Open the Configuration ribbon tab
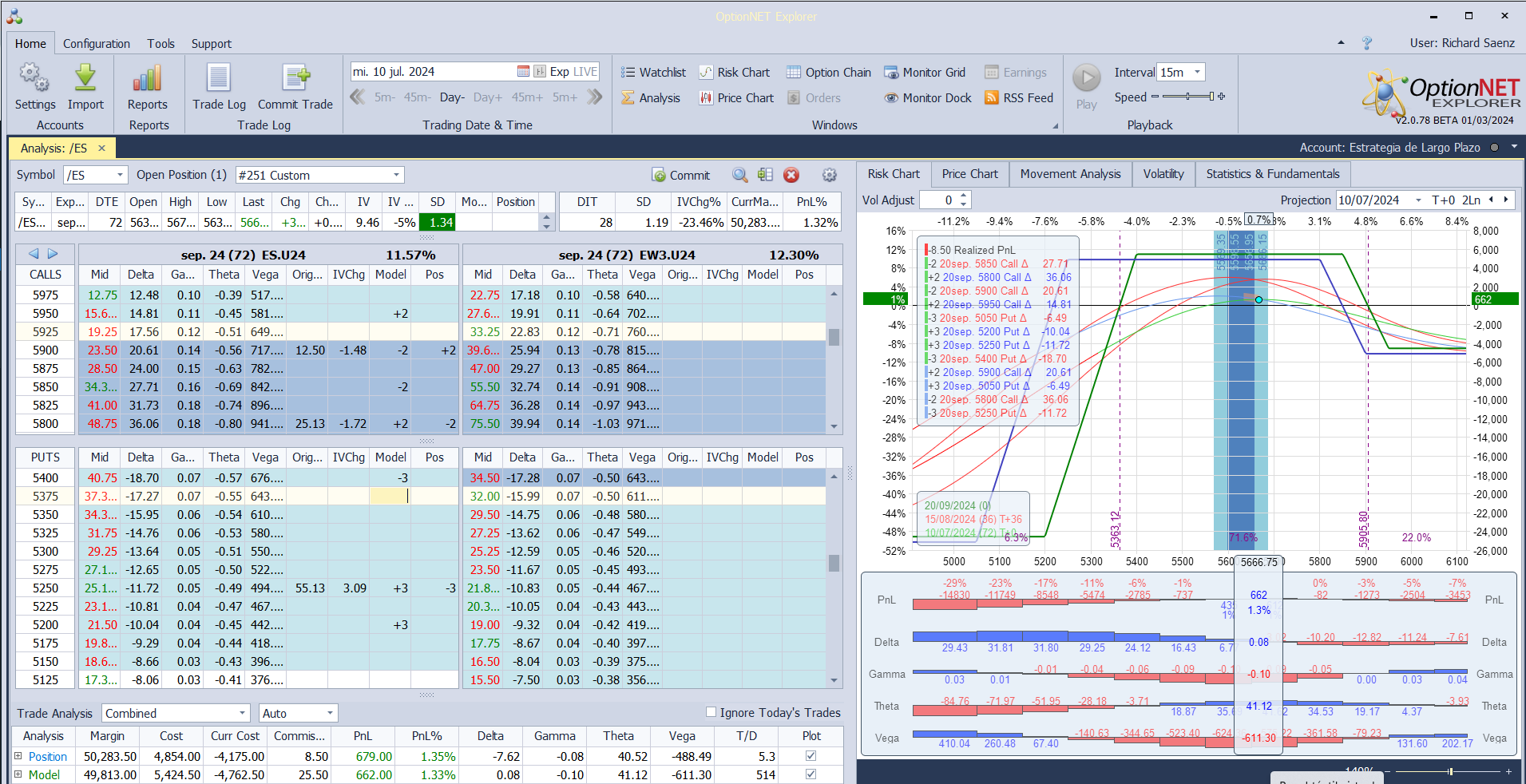This screenshot has height=784, width=1526. click(97, 44)
